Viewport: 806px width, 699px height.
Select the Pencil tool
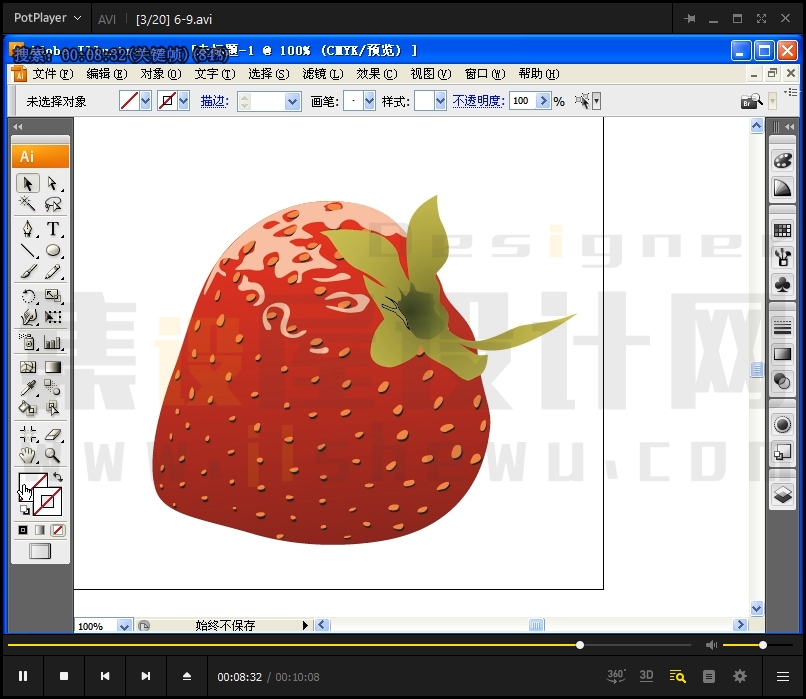(52, 271)
